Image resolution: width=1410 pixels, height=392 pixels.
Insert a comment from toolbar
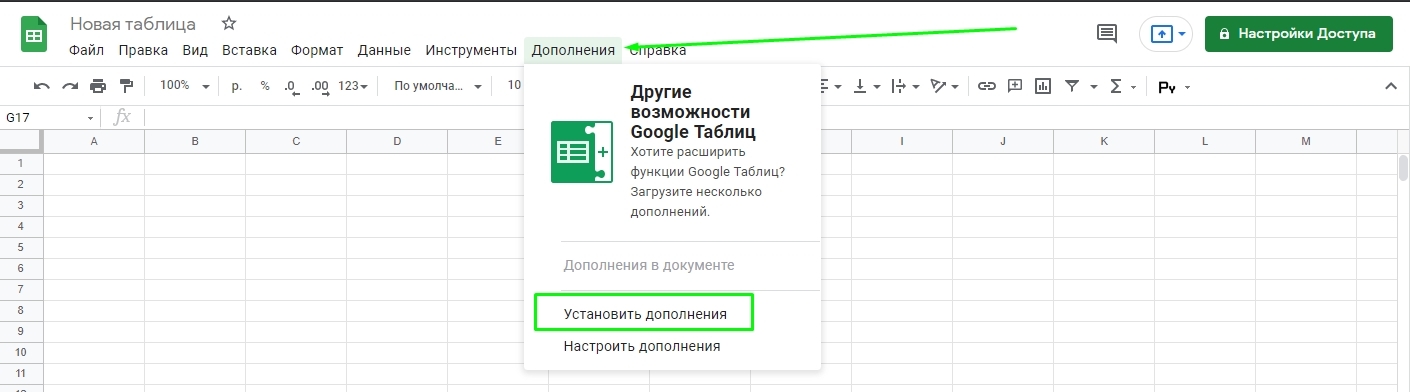(1015, 87)
